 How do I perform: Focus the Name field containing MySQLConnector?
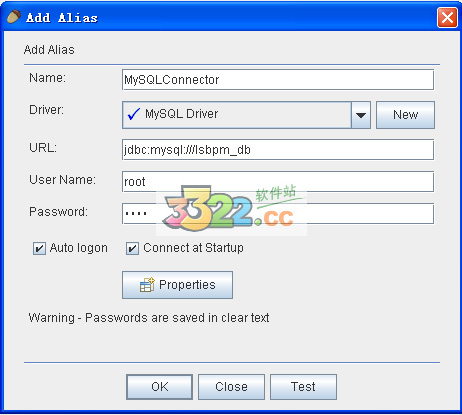[x=278, y=80]
